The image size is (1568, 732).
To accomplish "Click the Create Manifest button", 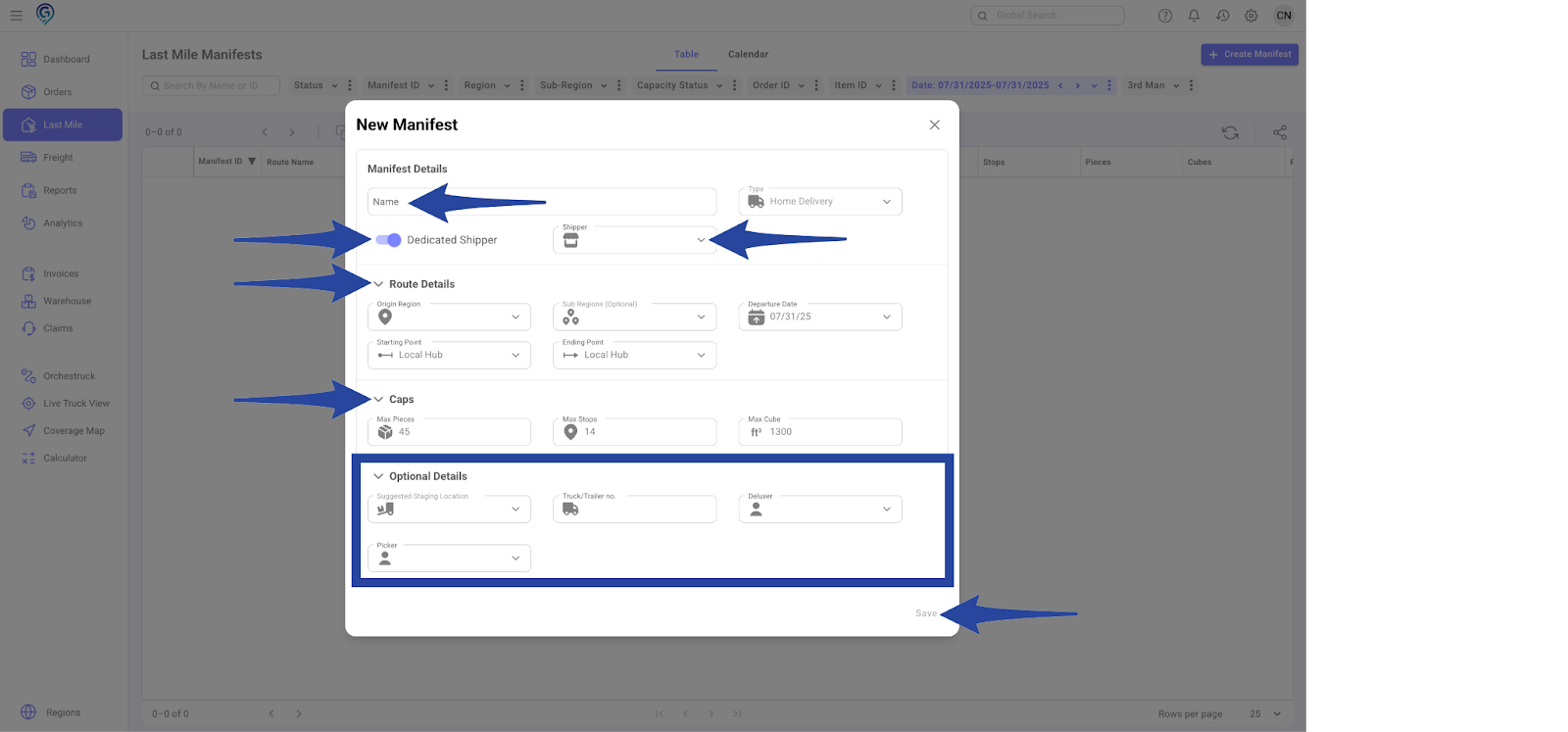I will pos(1249,55).
